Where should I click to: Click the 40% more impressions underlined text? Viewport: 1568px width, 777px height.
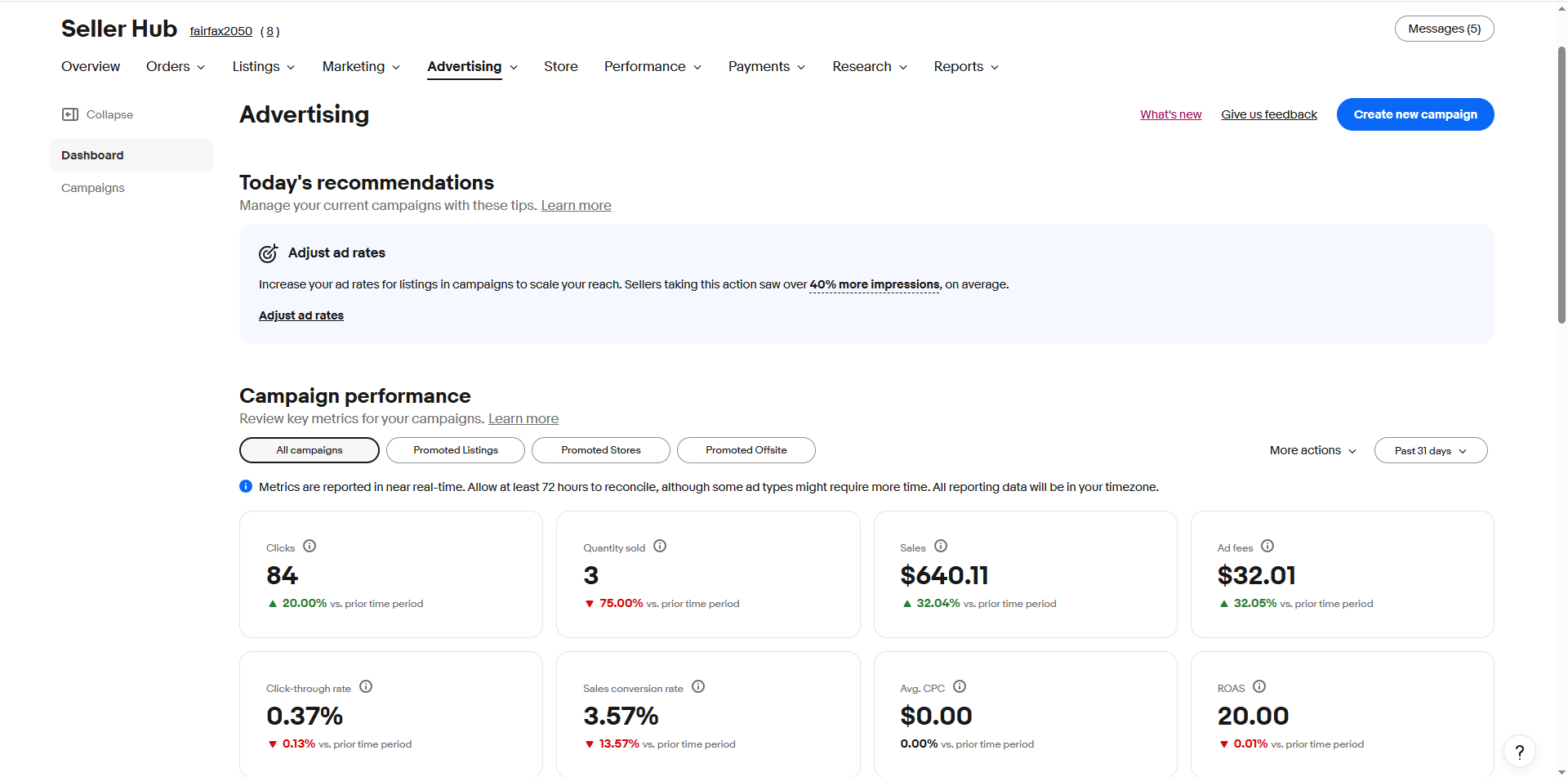click(x=875, y=284)
